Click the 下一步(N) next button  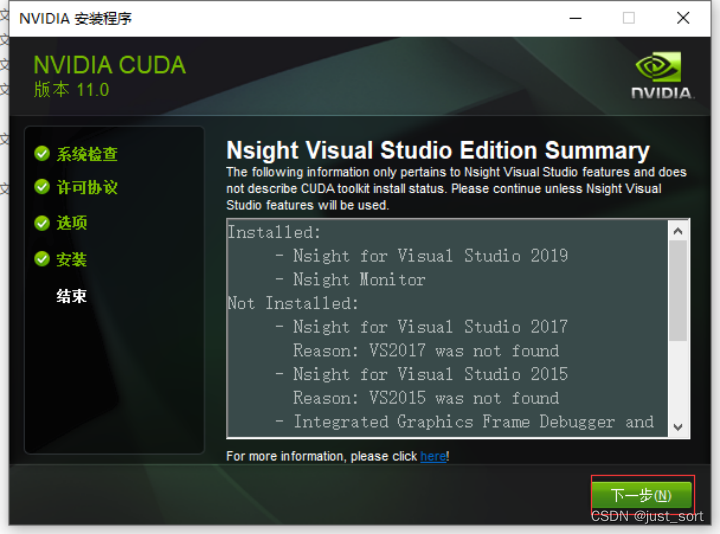coord(641,495)
